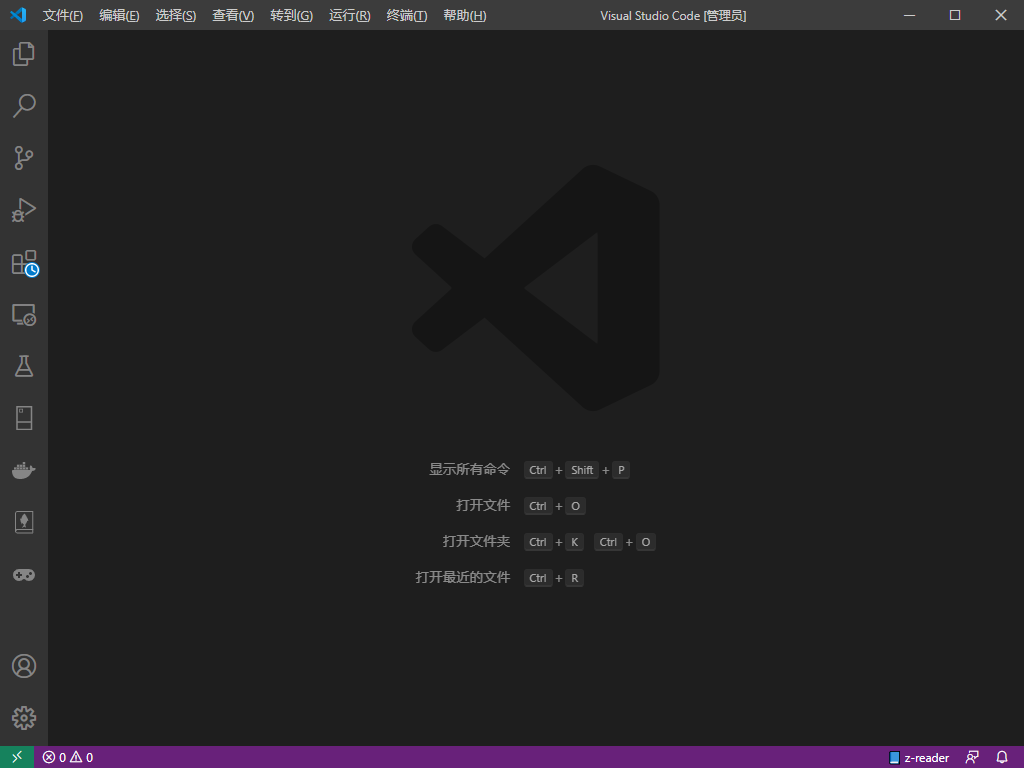Viewport: 1024px width, 768px height.
Task: Open the Explorer view in activity bar
Action: coord(24,54)
